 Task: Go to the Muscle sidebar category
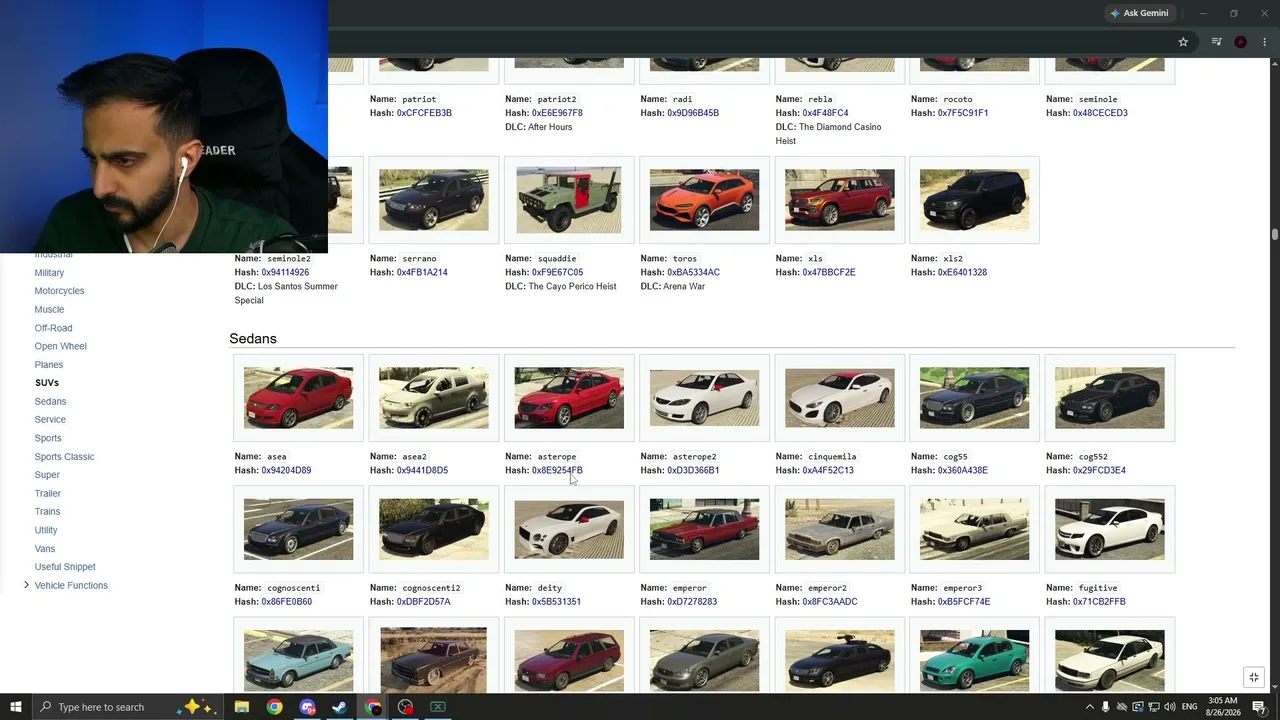point(49,310)
